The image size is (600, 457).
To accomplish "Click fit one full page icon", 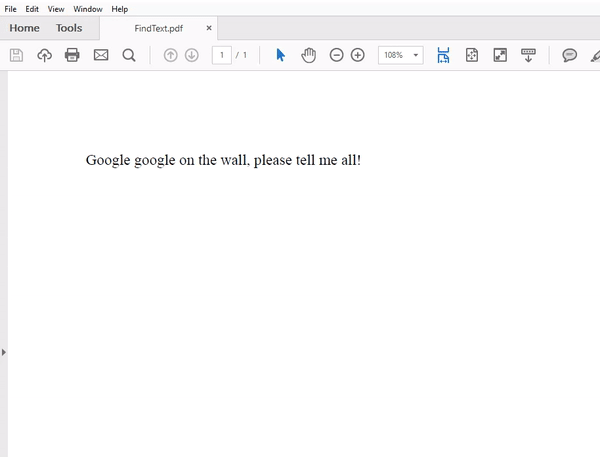I will (472, 55).
